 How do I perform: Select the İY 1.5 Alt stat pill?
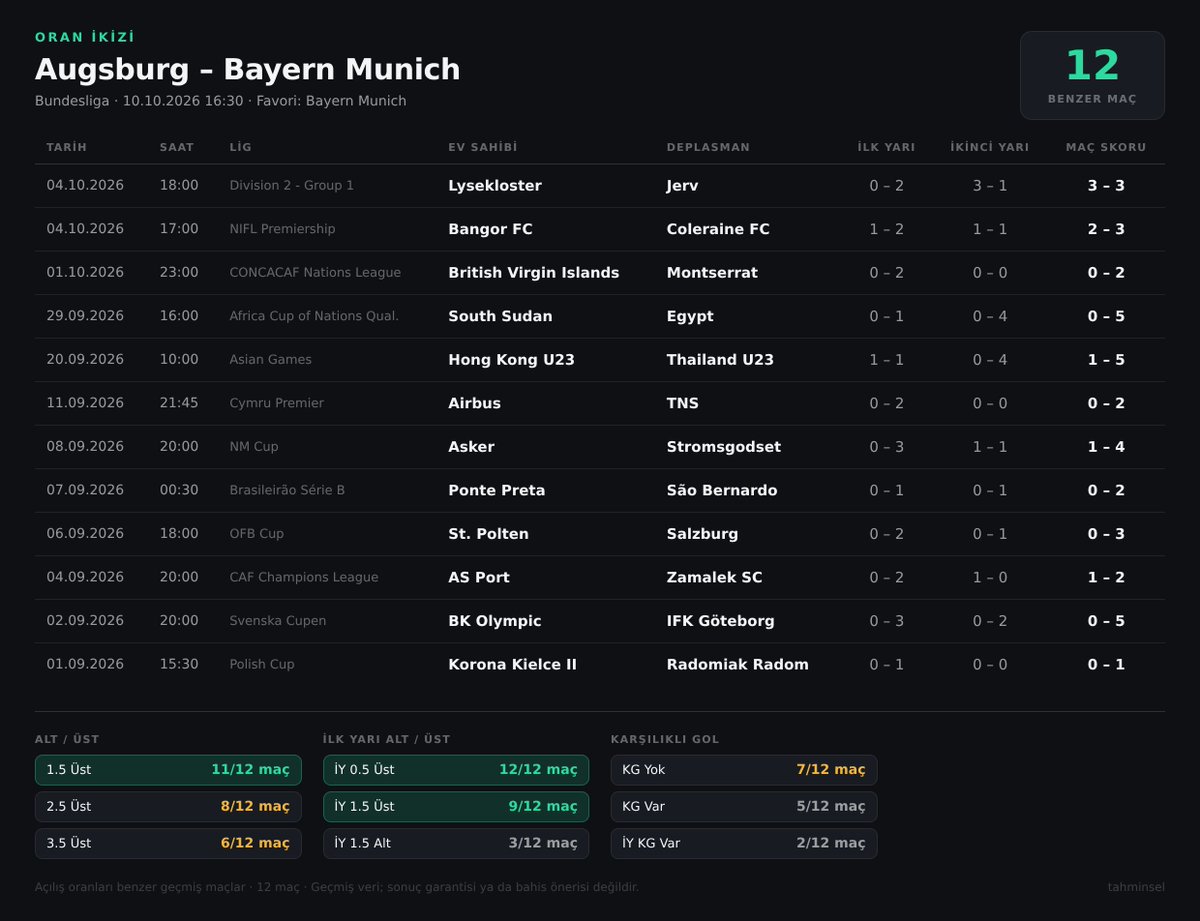click(x=456, y=843)
